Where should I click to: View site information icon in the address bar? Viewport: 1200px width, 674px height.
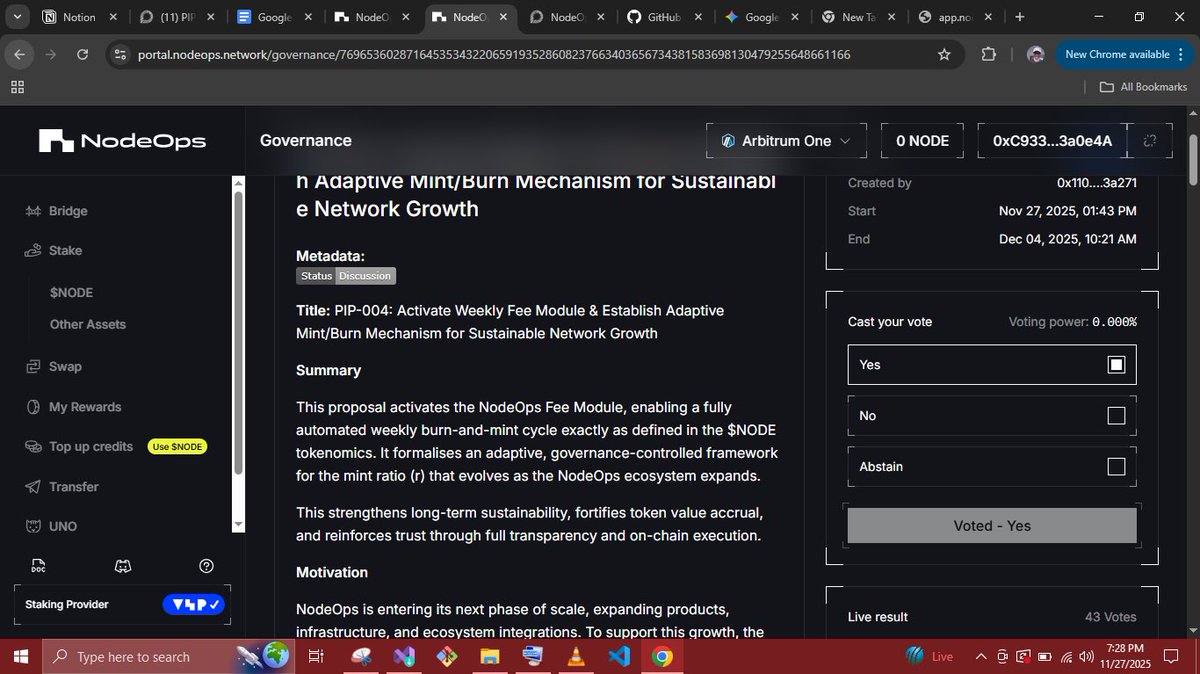tap(120, 54)
